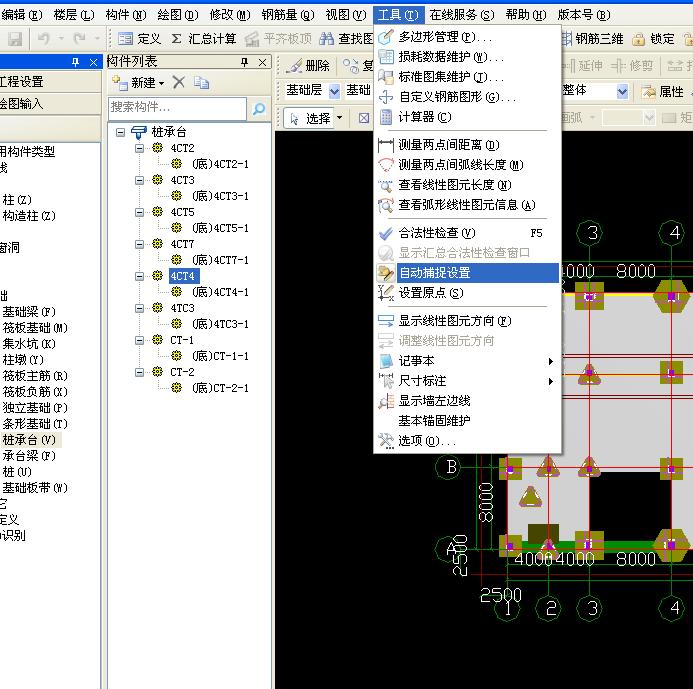The width and height of the screenshot is (693, 689).
Task: Open the 钢筋量 menu
Action: coord(288,15)
